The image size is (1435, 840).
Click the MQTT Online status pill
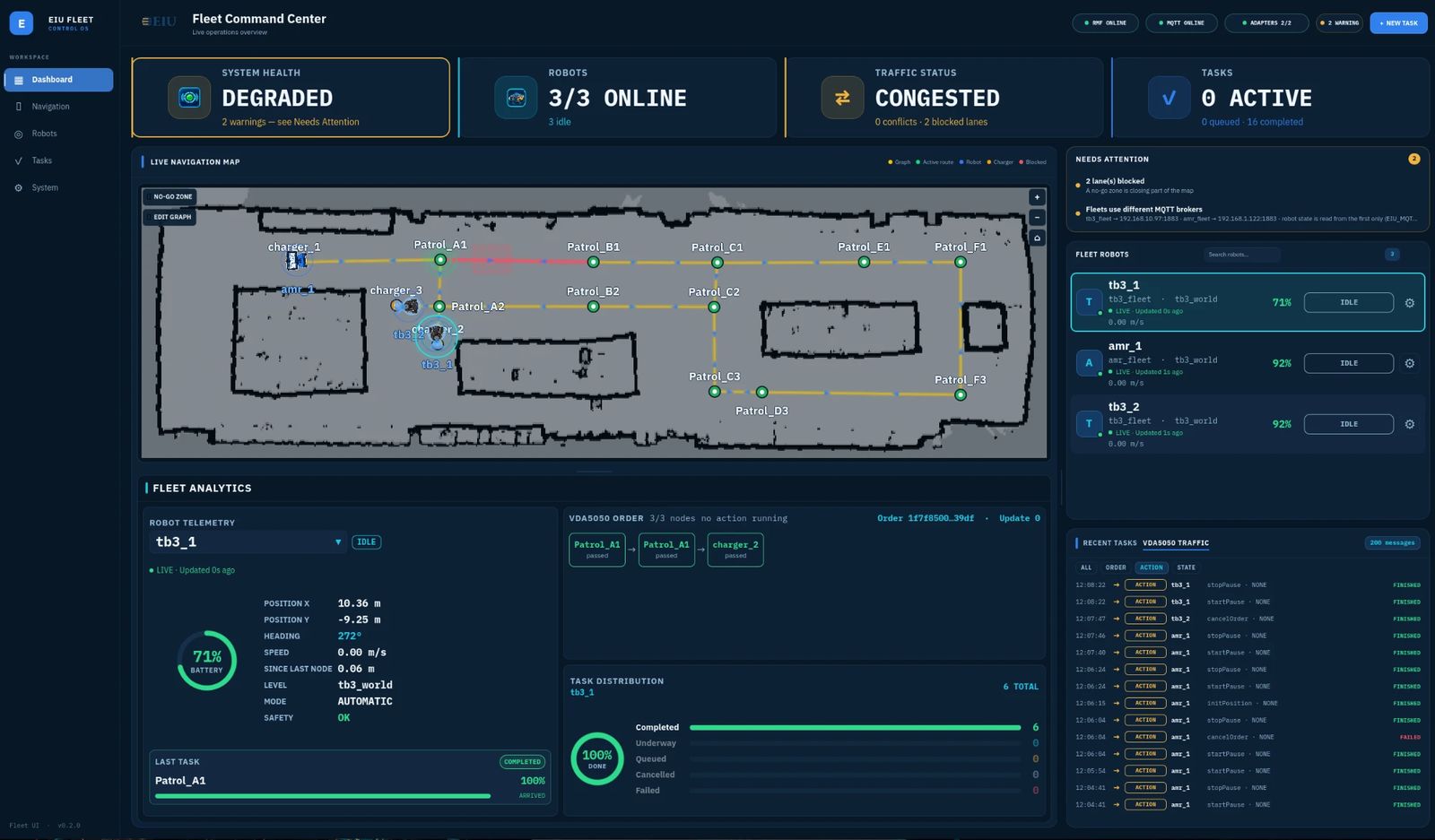click(x=1181, y=23)
